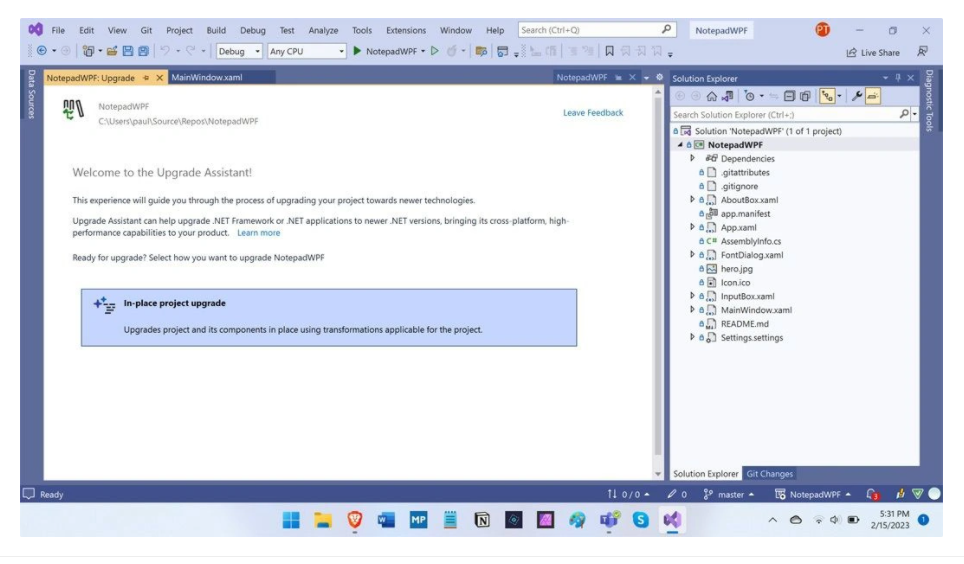Open Word from the taskbar
Screen dimensions: 964x564
pos(386,520)
